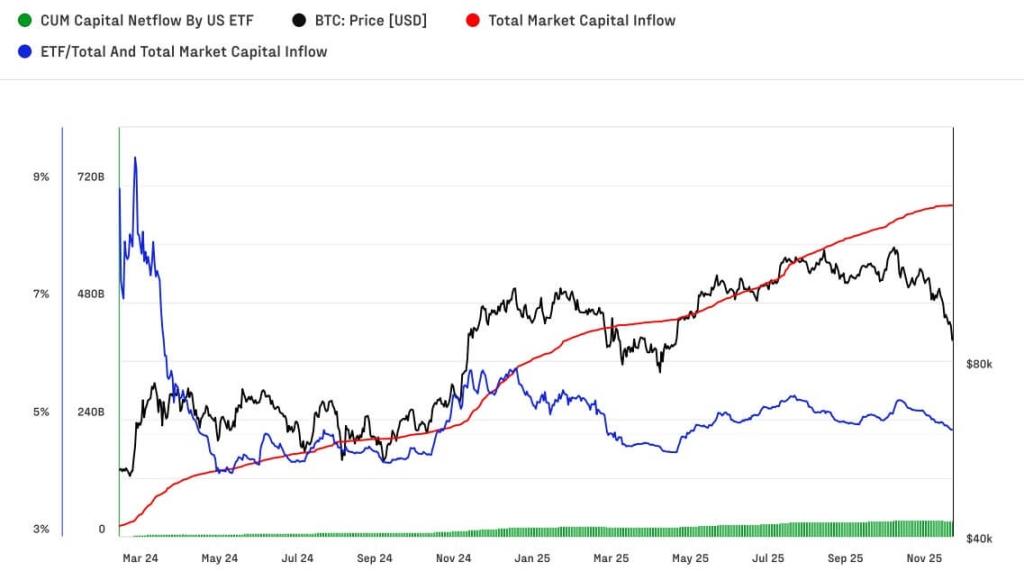
Task: Click the '5%' percentage axis label
Action: click(x=41, y=412)
